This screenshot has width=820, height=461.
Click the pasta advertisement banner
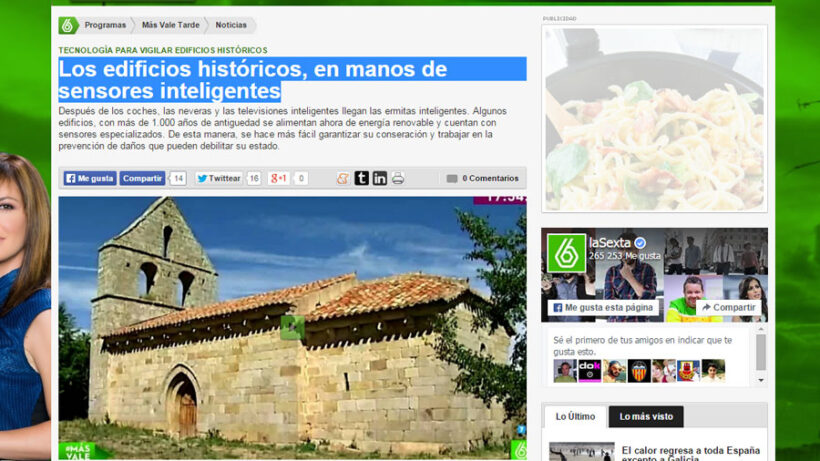pyautogui.click(x=654, y=119)
